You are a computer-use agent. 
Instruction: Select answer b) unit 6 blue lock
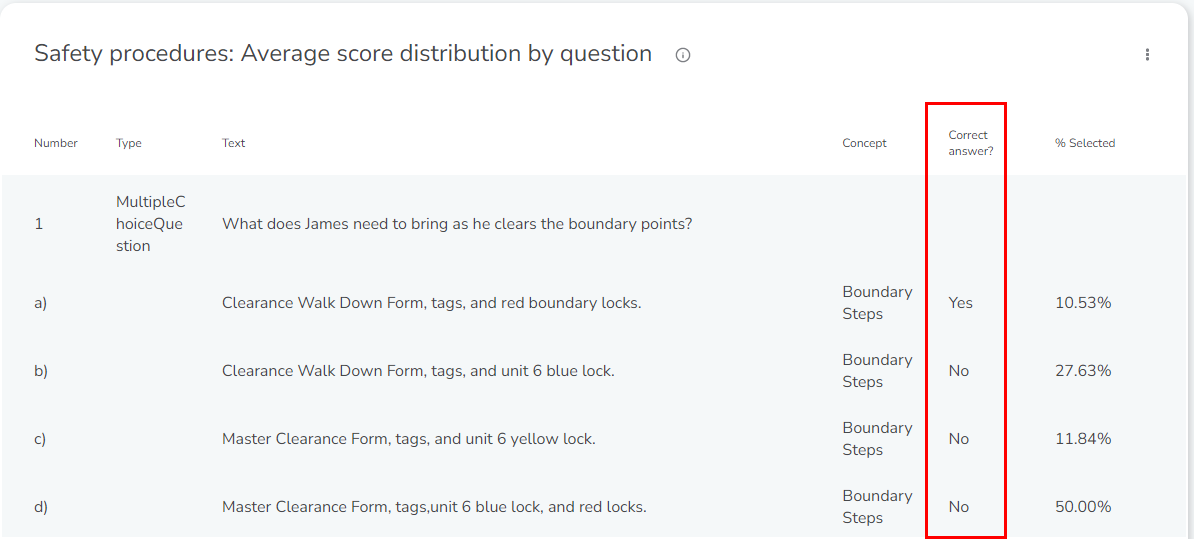pyautogui.click(x=418, y=372)
